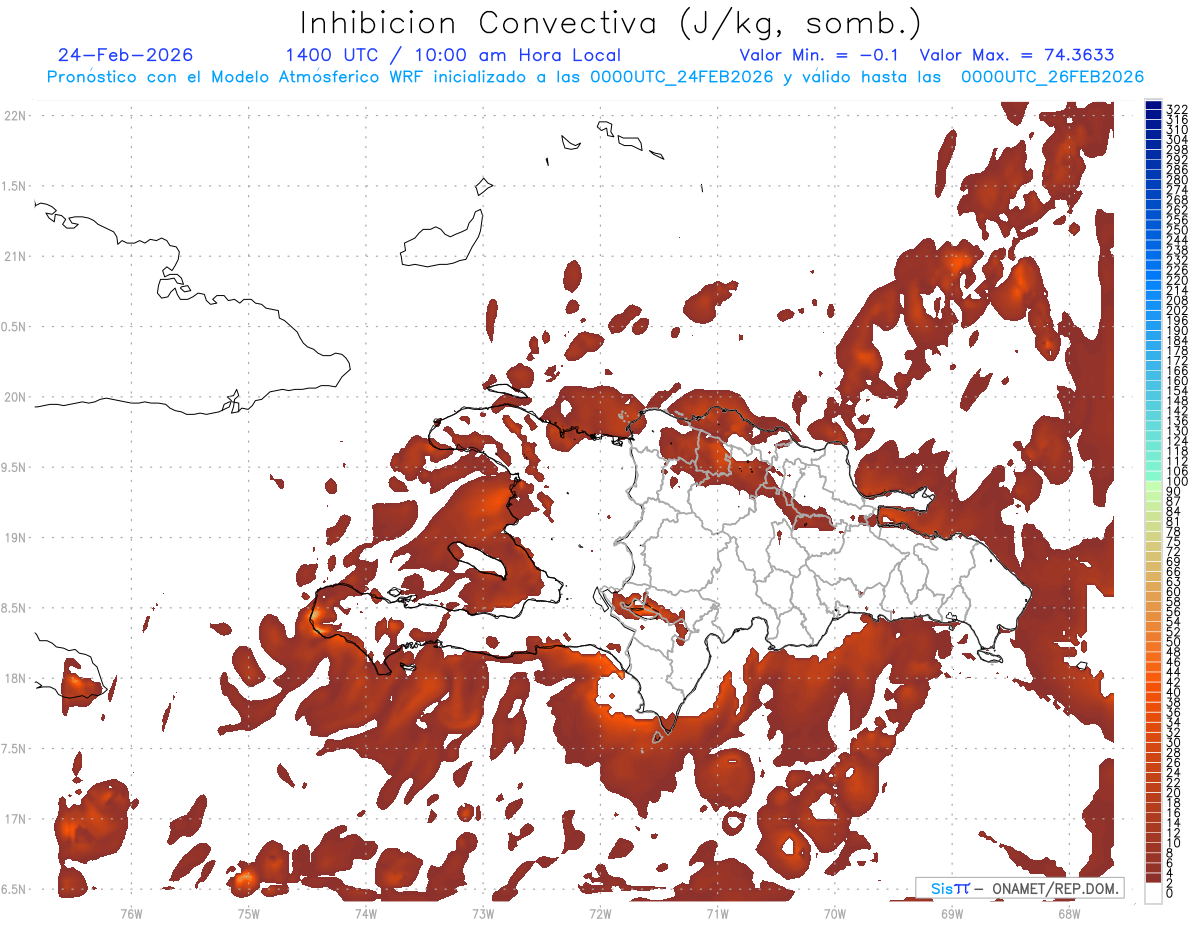The image size is (1200, 927).
Task: Click the "0000UTC_26FEB2026" valid-until time text
Action: (x=1053, y=77)
